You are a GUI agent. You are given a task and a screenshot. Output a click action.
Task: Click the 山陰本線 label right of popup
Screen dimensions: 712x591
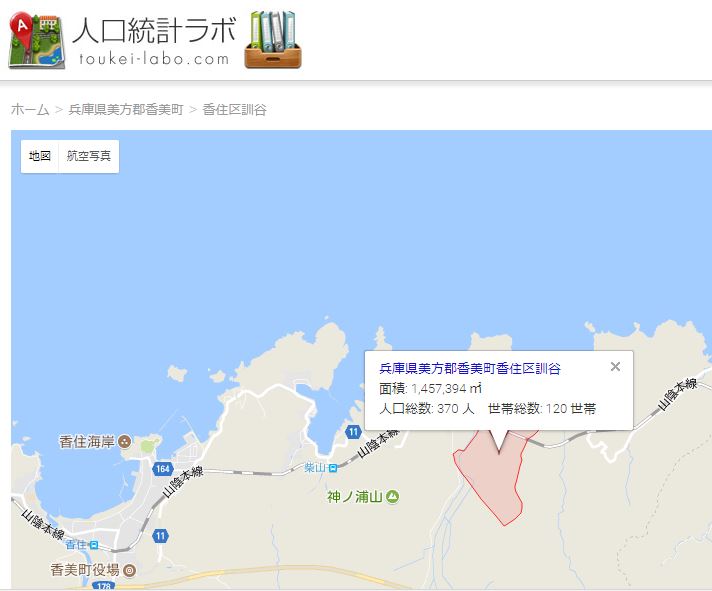click(x=677, y=394)
